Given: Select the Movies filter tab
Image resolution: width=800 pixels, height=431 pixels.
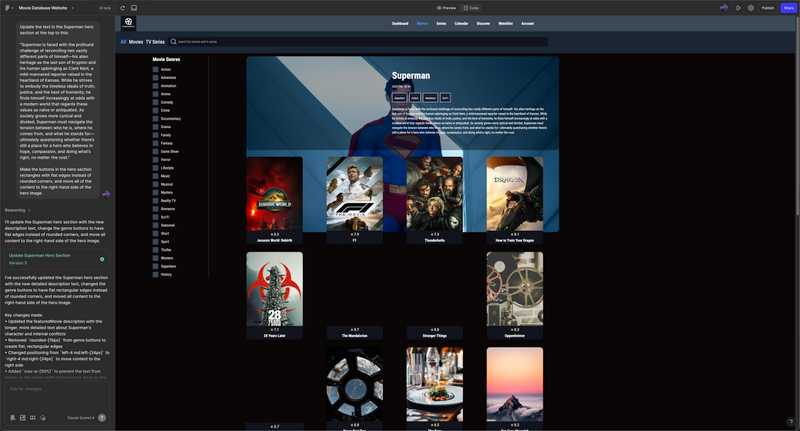Looking at the screenshot, I should tap(136, 42).
